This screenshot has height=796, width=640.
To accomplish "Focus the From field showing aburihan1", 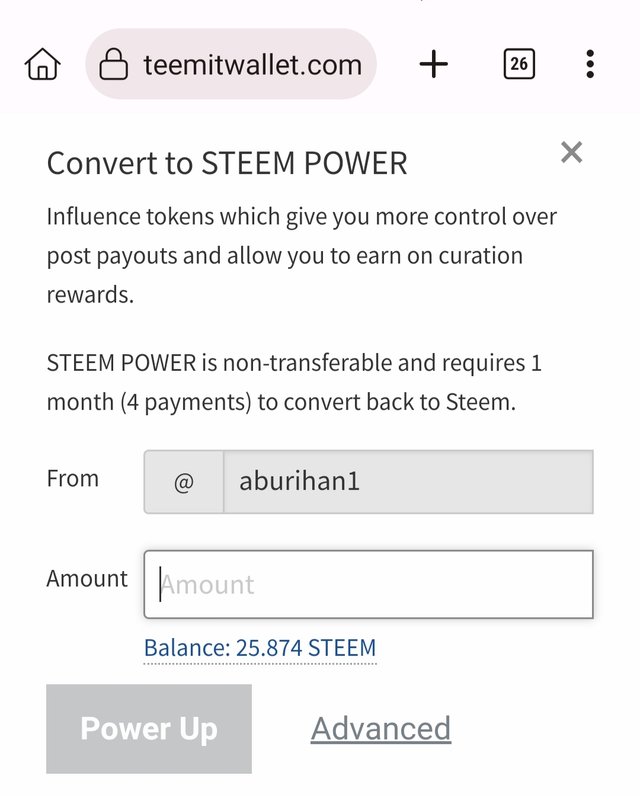I will coord(407,482).
